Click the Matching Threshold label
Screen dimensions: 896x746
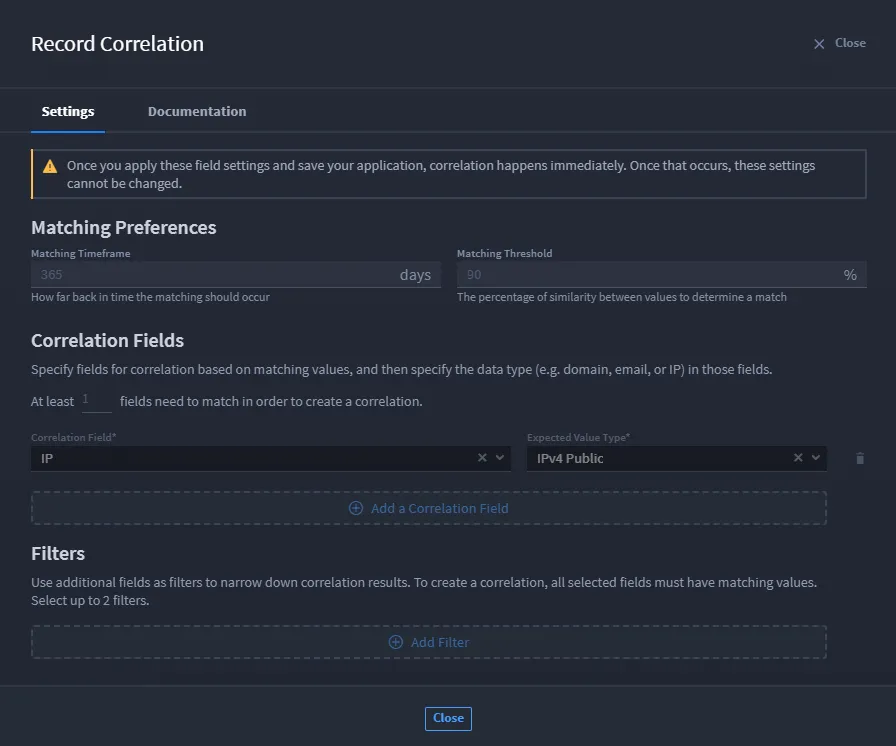[505, 253]
